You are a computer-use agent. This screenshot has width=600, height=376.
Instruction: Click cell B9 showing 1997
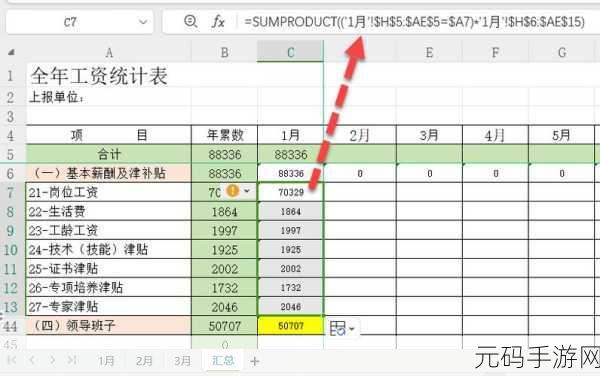[225, 230]
